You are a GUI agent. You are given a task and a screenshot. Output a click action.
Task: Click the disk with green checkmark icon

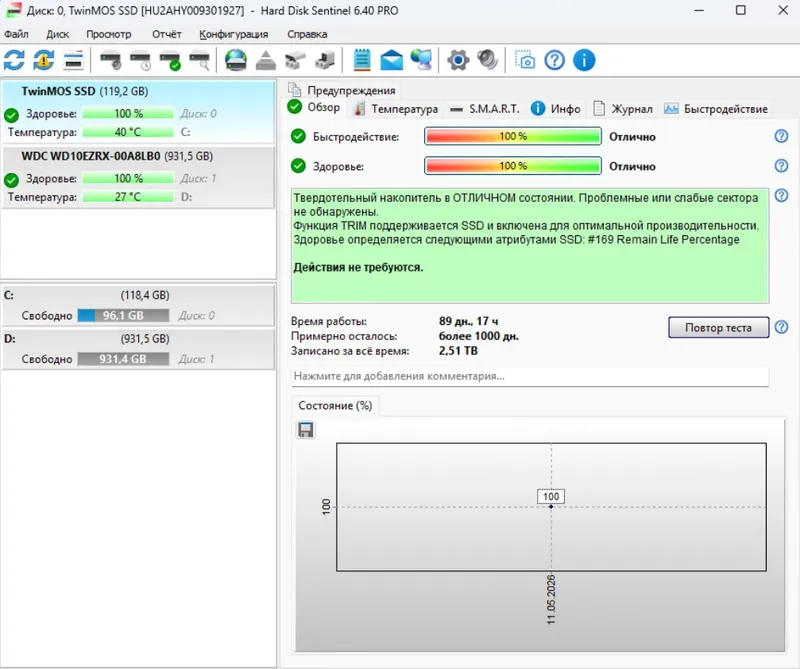point(170,60)
